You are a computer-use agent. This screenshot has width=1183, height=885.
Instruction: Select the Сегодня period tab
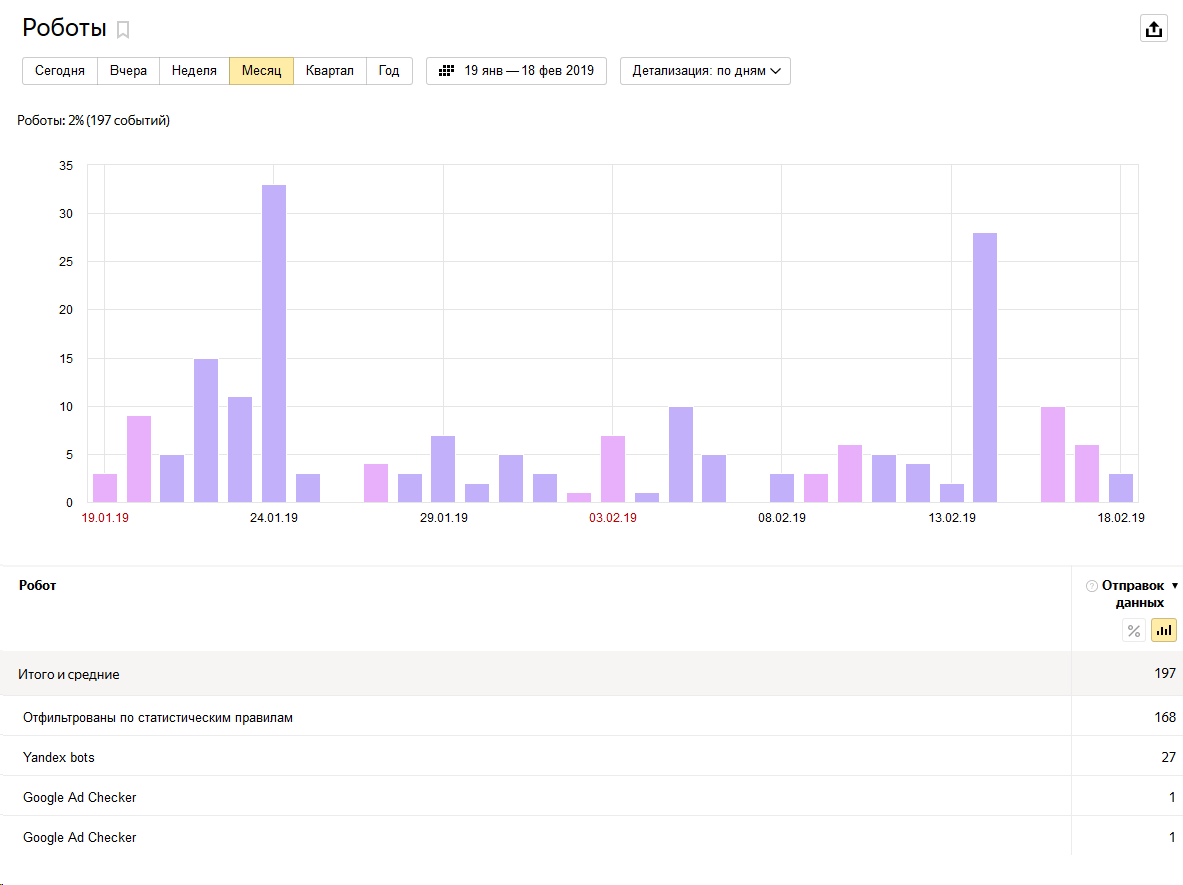pyautogui.click(x=60, y=71)
